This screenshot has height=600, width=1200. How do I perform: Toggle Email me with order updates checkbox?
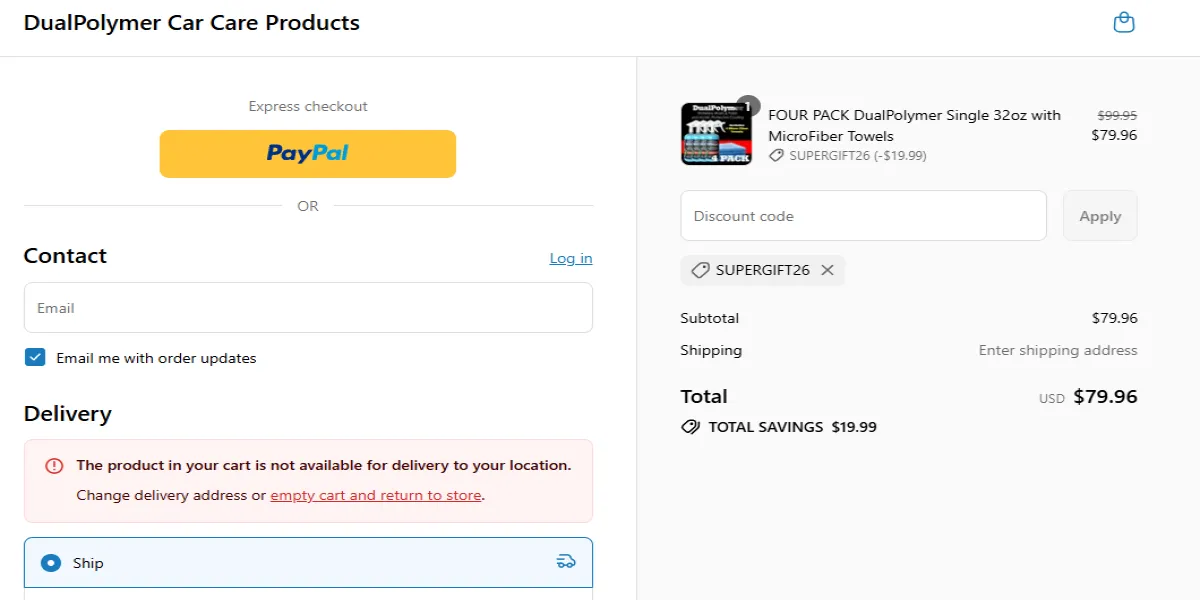[36, 357]
